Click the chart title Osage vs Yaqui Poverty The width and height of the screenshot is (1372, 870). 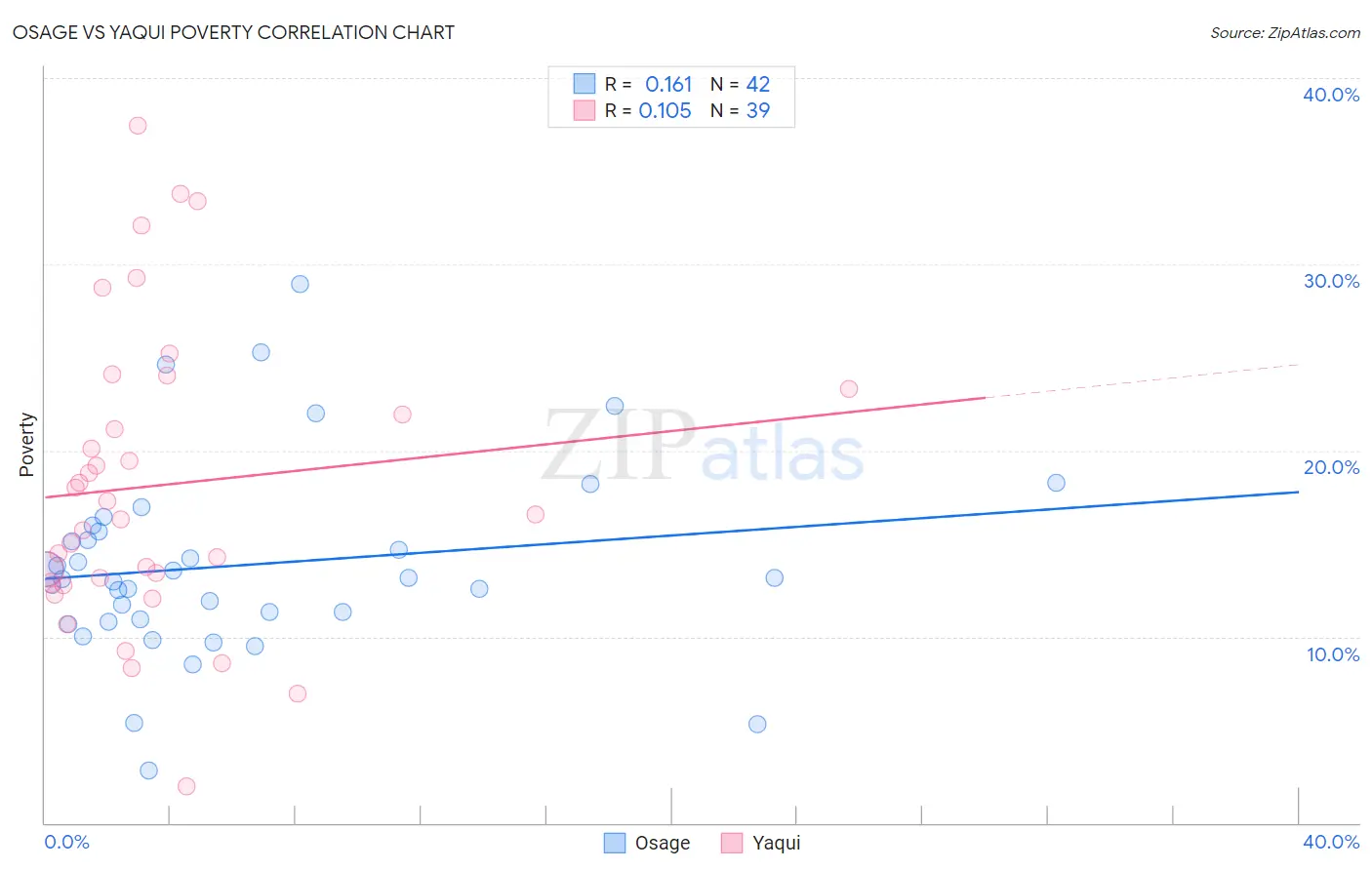pos(233,32)
